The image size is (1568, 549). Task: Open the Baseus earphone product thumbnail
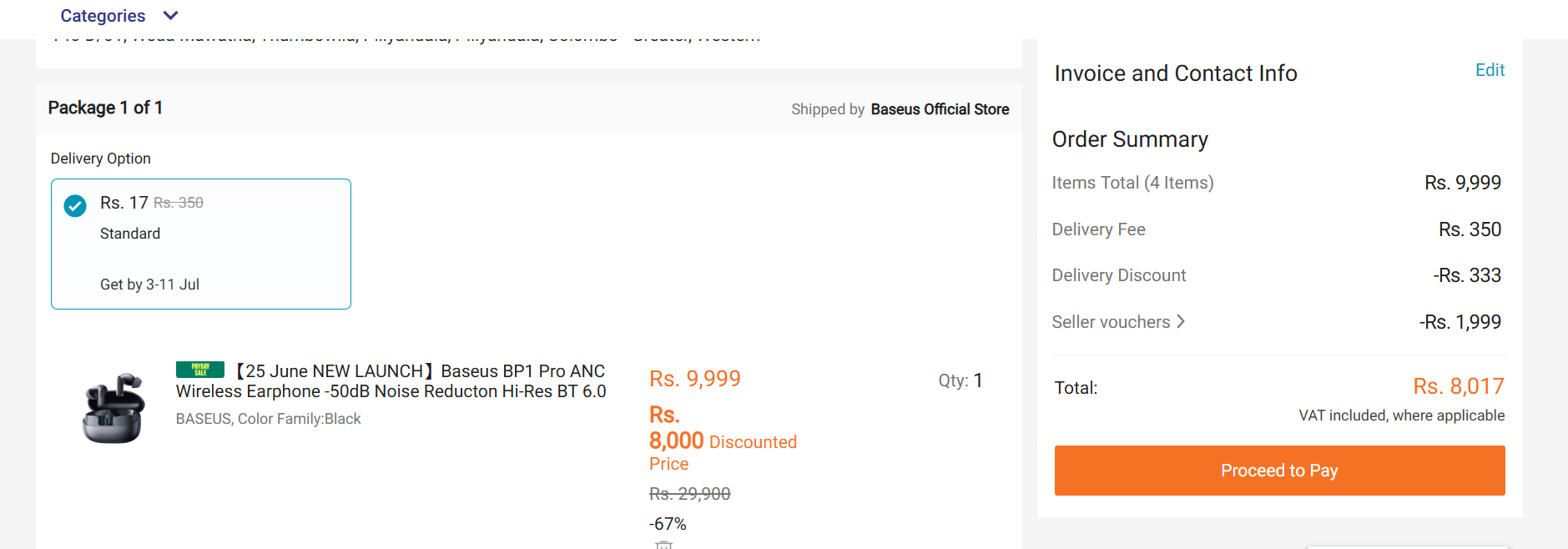point(114,408)
